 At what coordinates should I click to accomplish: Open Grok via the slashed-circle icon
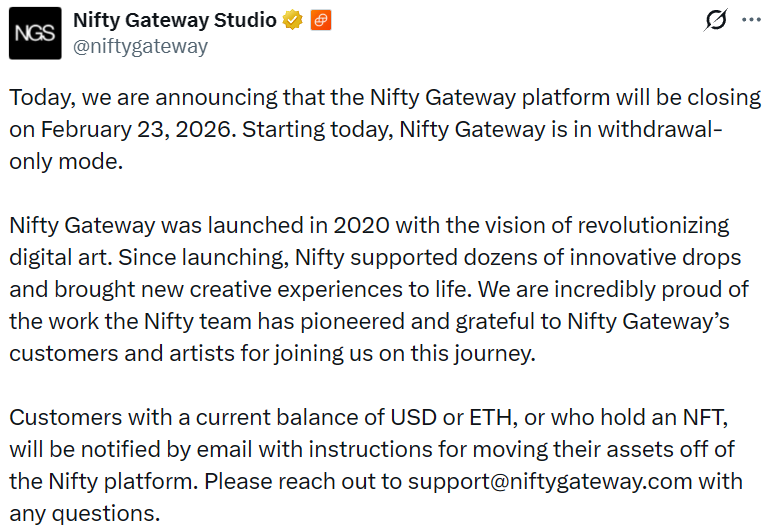point(715,20)
